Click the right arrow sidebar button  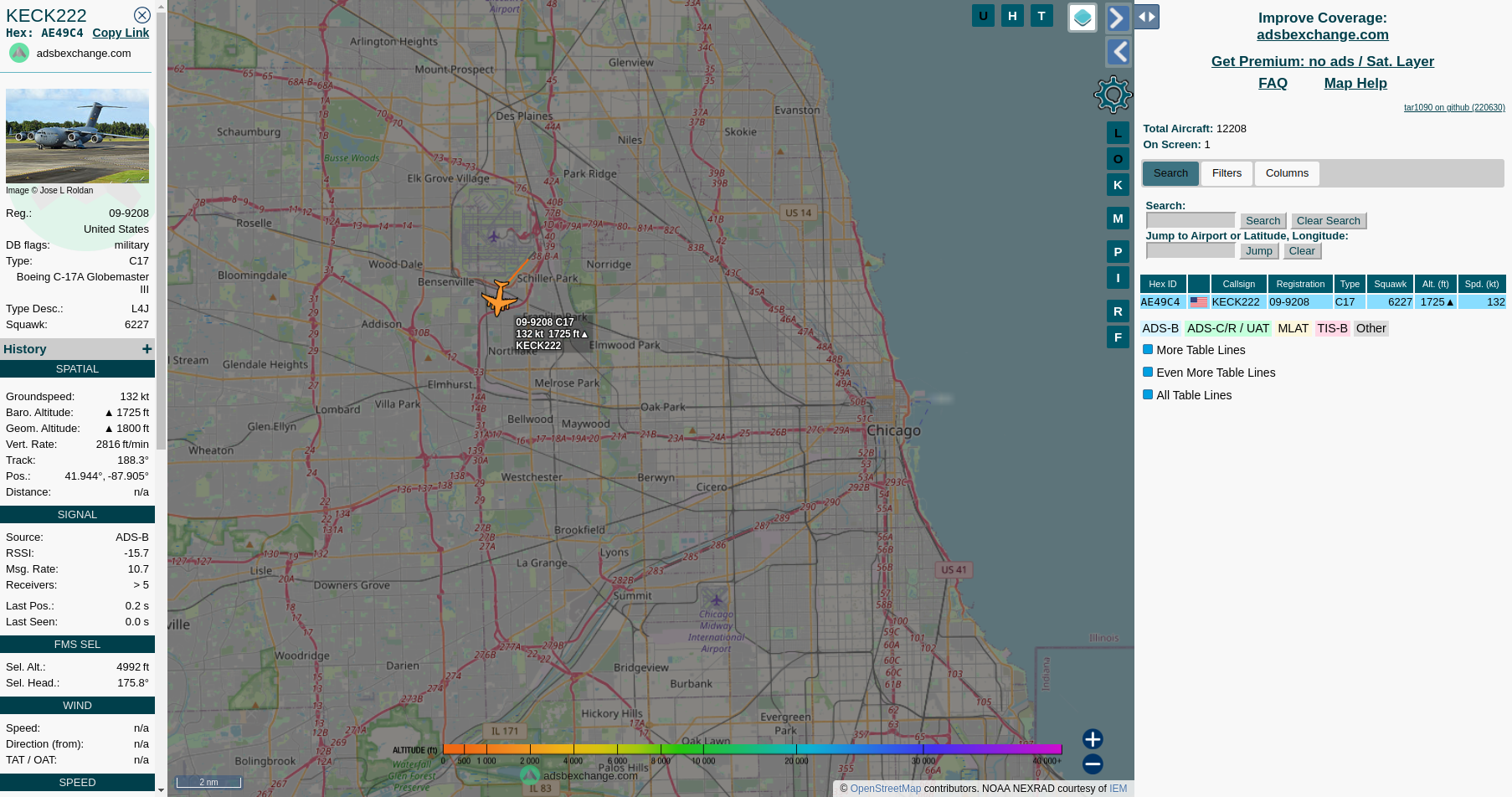[x=1119, y=18]
